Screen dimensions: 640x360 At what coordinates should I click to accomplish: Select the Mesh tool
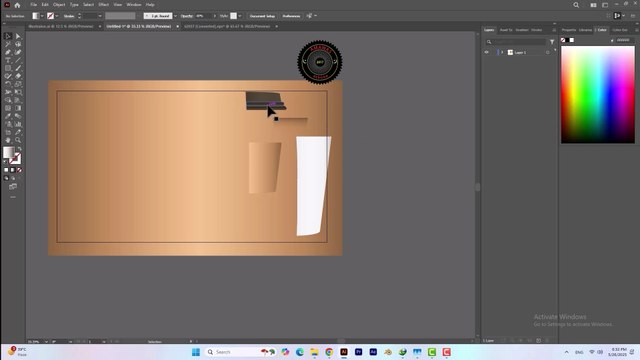8,108
